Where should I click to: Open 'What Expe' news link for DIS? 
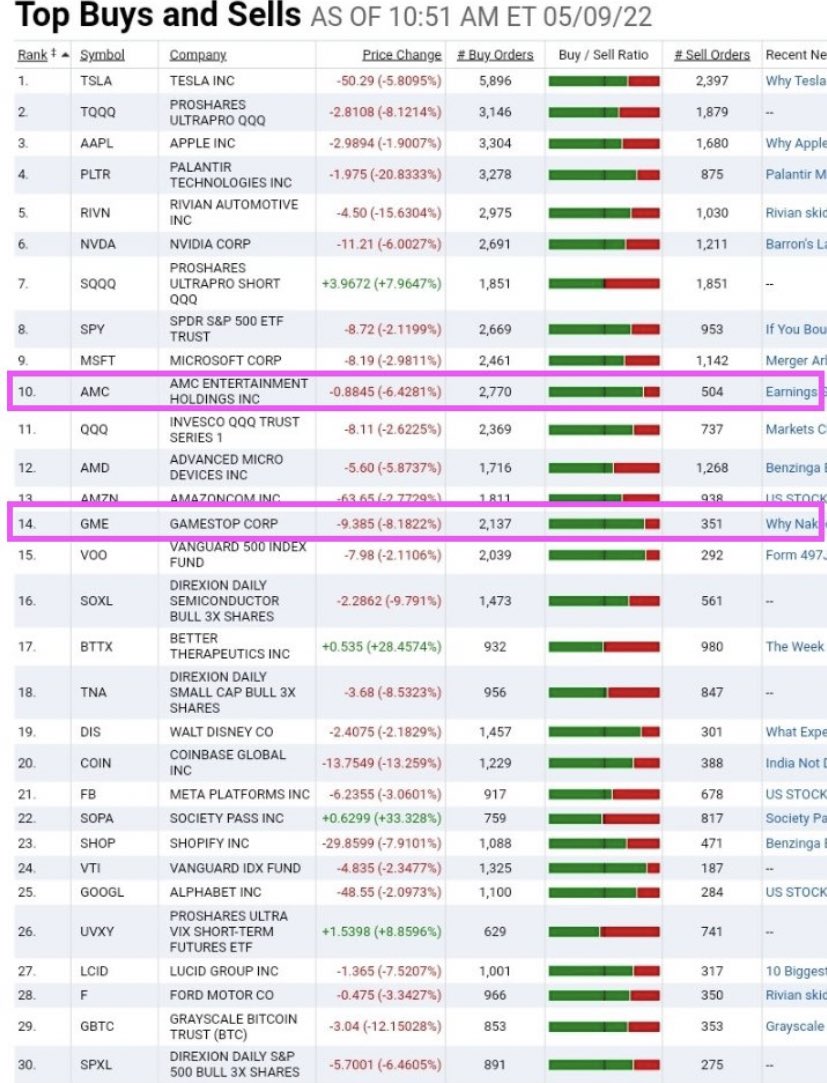click(796, 731)
